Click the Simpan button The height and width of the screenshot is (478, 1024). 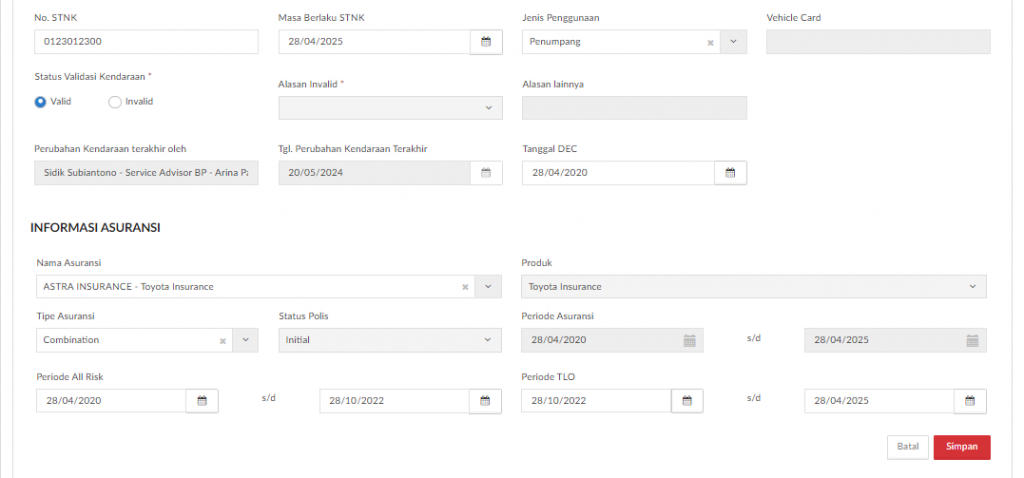pyautogui.click(x=962, y=447)
